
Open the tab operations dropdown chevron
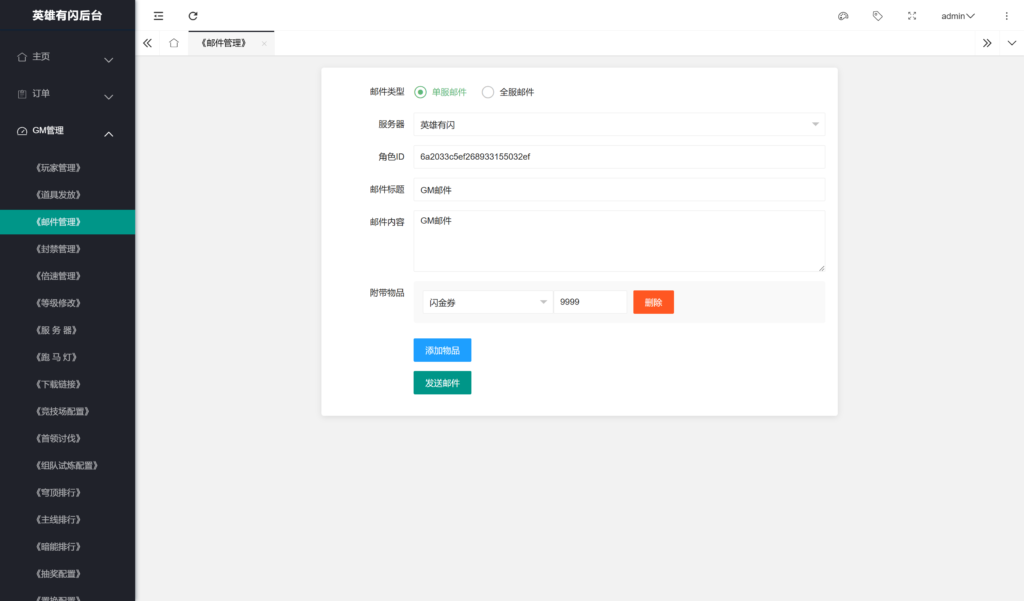(1012, 43)
